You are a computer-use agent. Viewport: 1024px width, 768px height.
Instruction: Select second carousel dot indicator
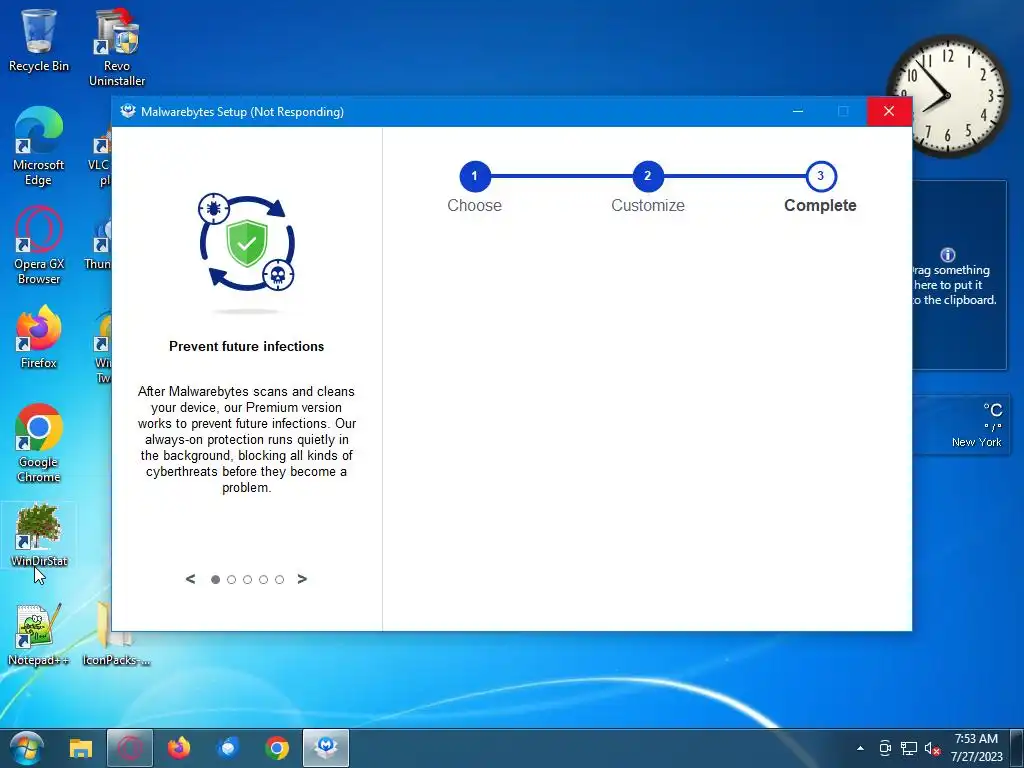pyautogui.click(x=231, y=579)
